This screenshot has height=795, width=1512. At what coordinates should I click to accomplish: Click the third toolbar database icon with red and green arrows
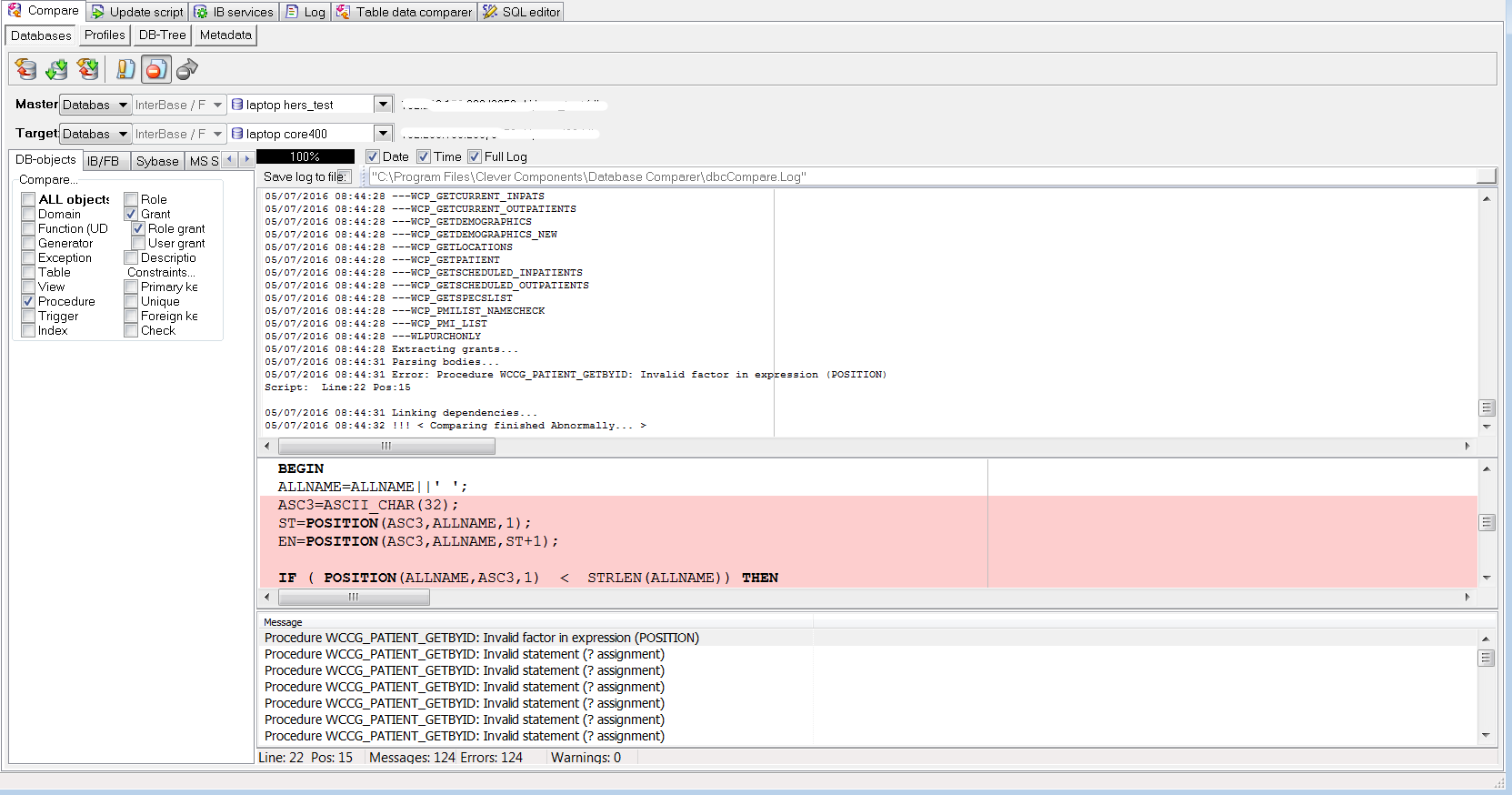coord(87,69)
